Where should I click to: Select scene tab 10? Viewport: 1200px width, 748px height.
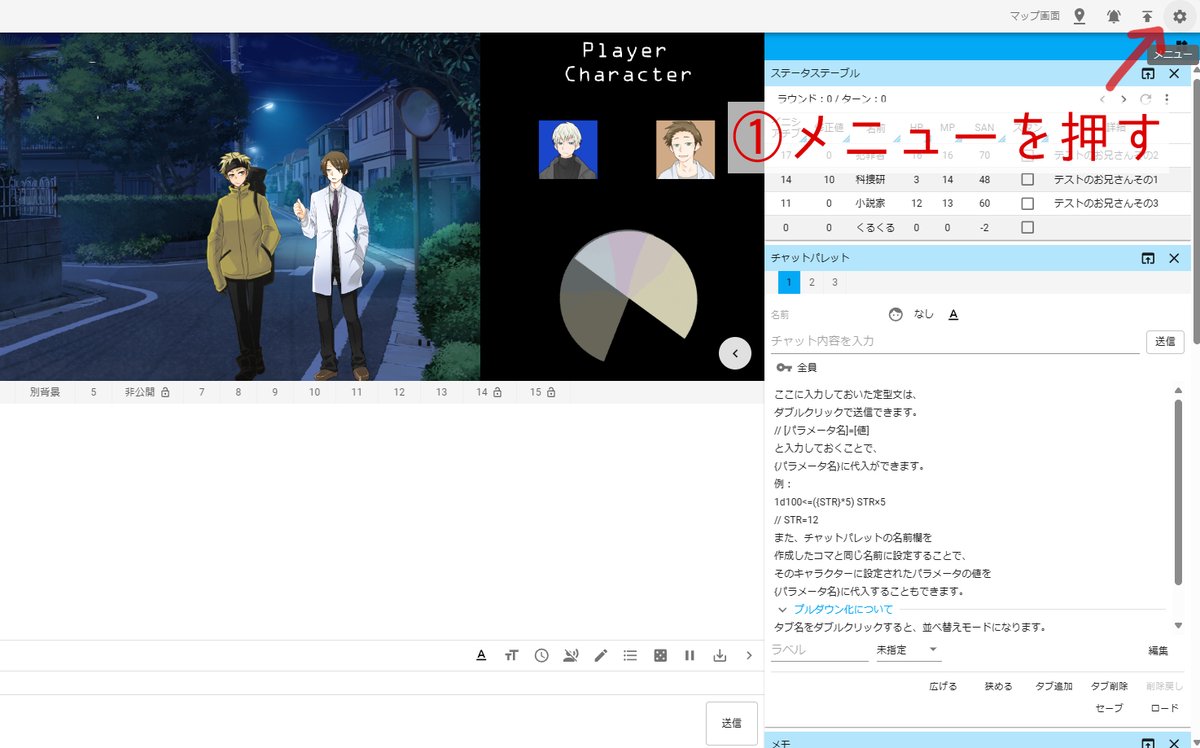click(x=314, y=393)
